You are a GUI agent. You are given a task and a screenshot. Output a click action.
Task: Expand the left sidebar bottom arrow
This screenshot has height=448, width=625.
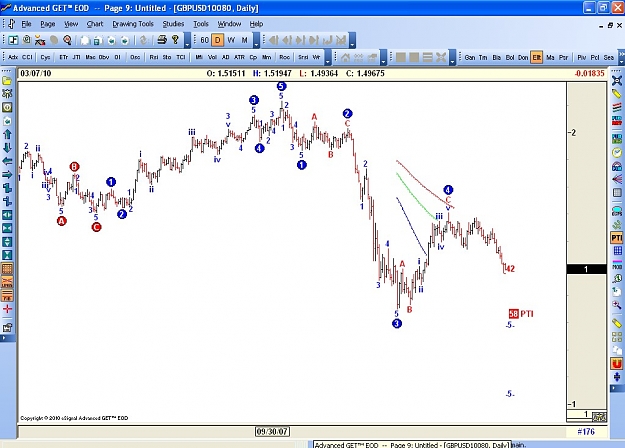[7, 338]
